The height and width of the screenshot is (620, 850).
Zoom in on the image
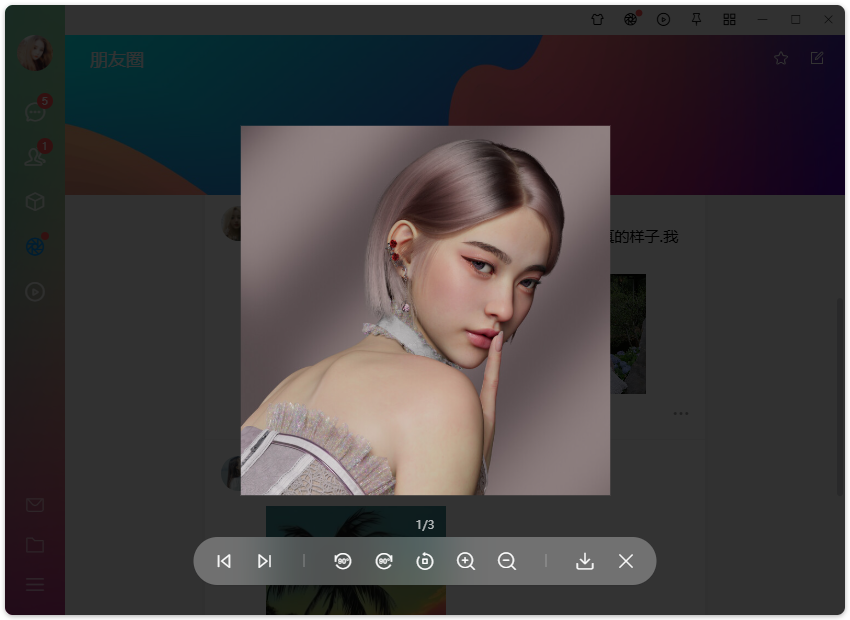tap(466, 561)
